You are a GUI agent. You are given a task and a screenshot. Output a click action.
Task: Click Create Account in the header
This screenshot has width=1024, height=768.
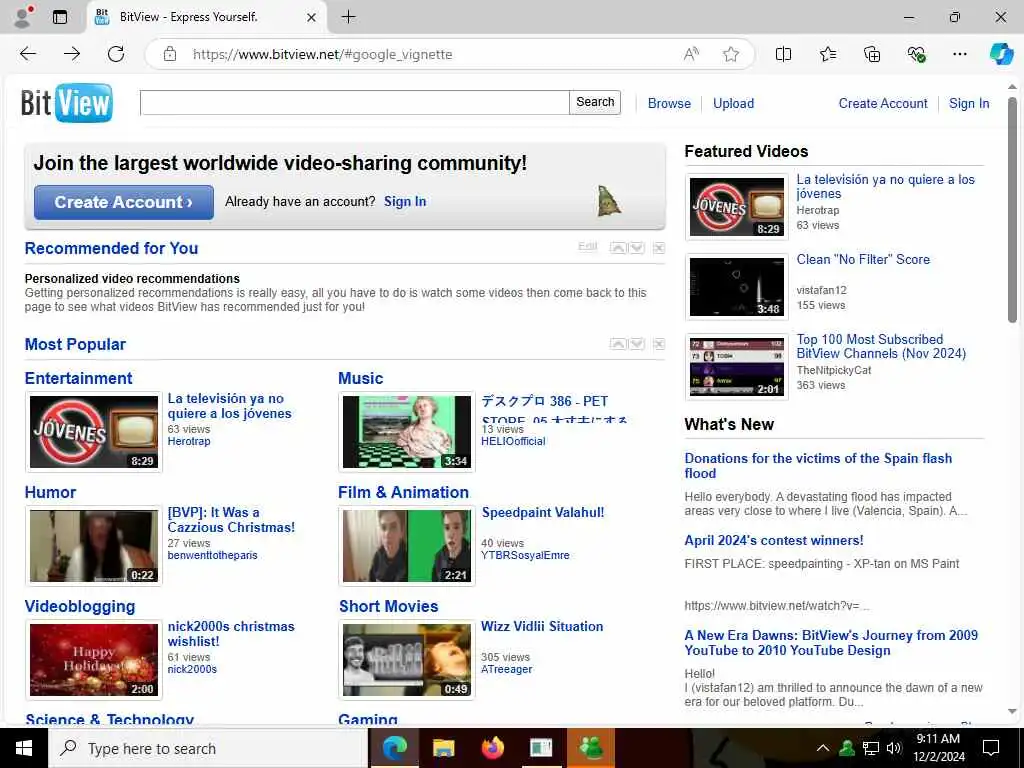(882, 103)
